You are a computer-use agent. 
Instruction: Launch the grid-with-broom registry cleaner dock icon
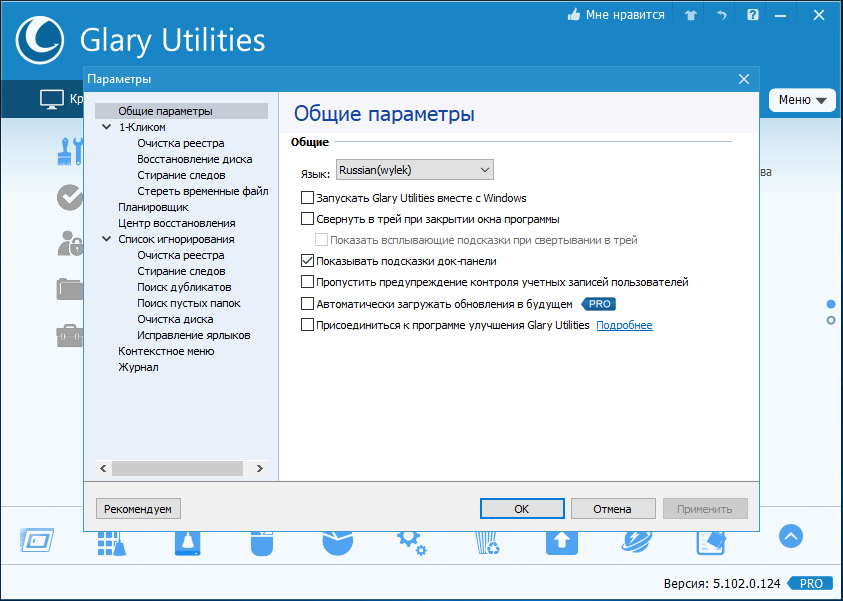(112, 543)
